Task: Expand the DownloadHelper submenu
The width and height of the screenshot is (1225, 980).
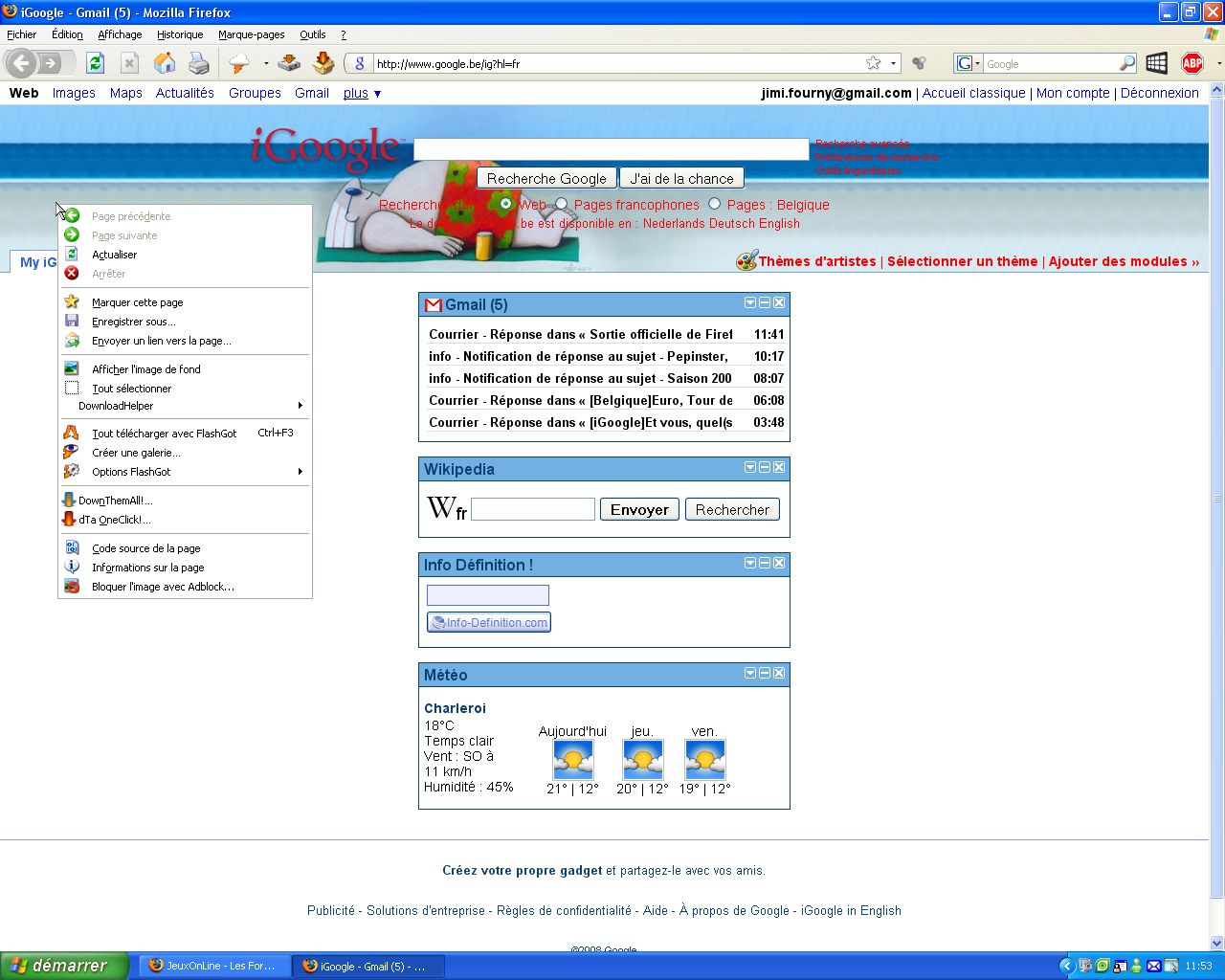Action: pos(186,406)
